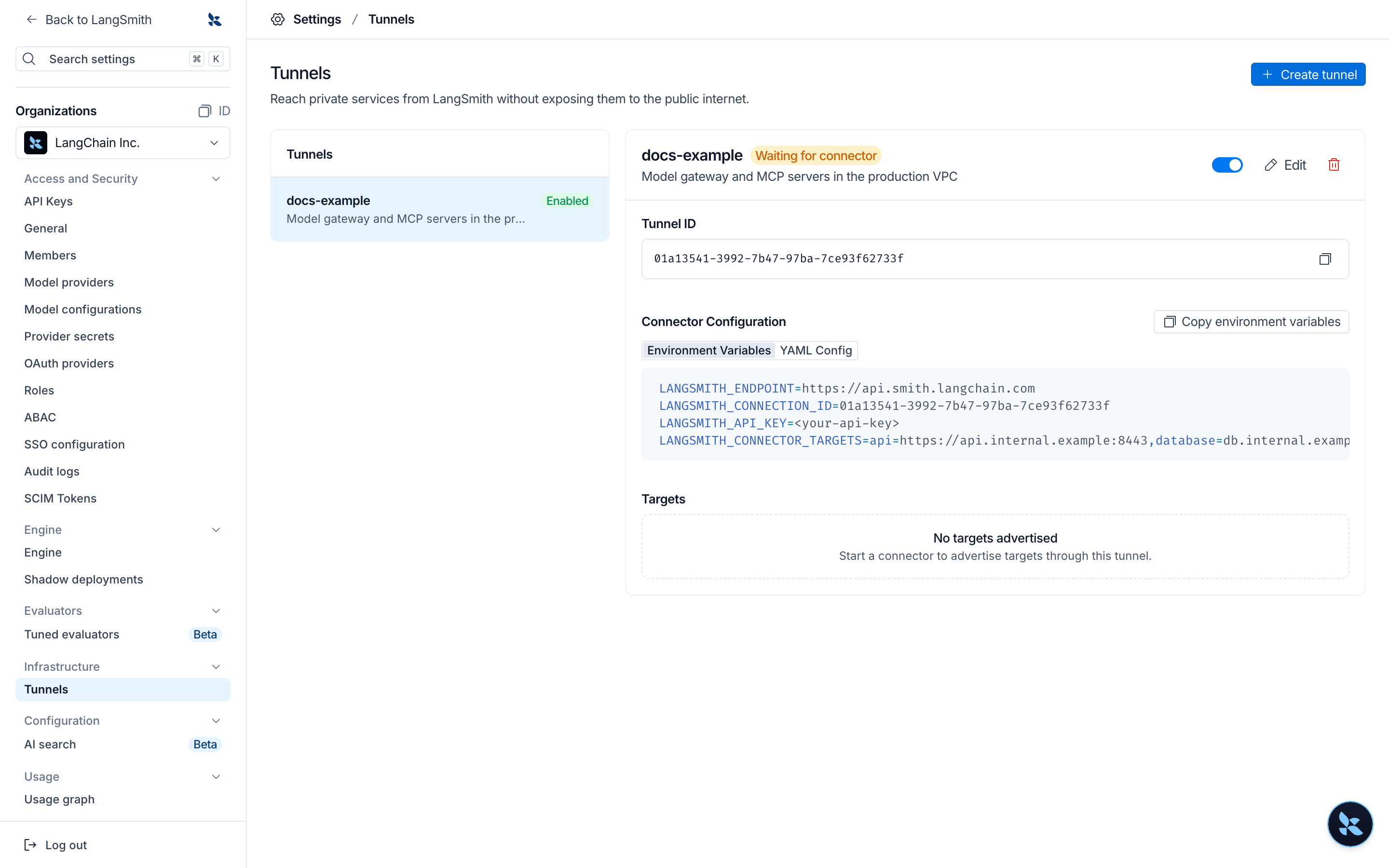Click the search magnifier icon
1389x868 pixels.
pyautogui.click(x=29, y=59)
